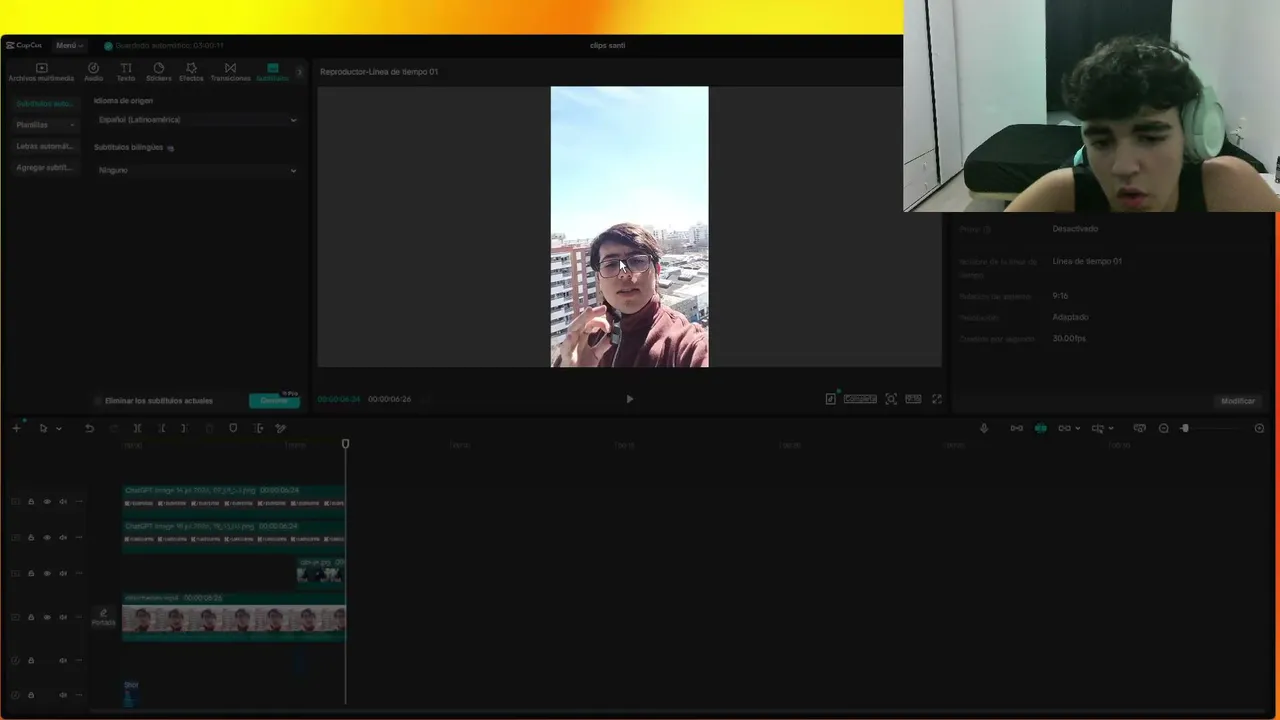Screen dimensions: 1280x720
Task: Play the preview video
Action: pyautogui.click(x=629, y=399)
